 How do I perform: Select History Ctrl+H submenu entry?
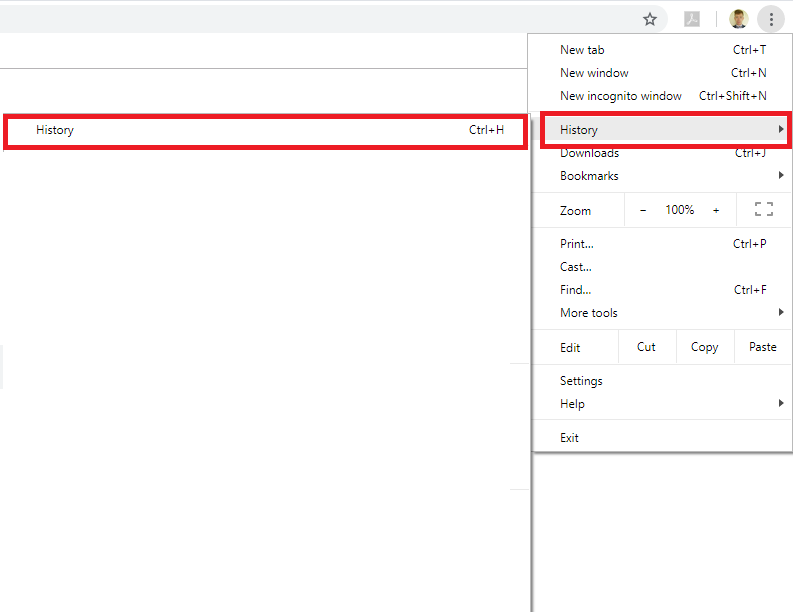pos(265,130)
